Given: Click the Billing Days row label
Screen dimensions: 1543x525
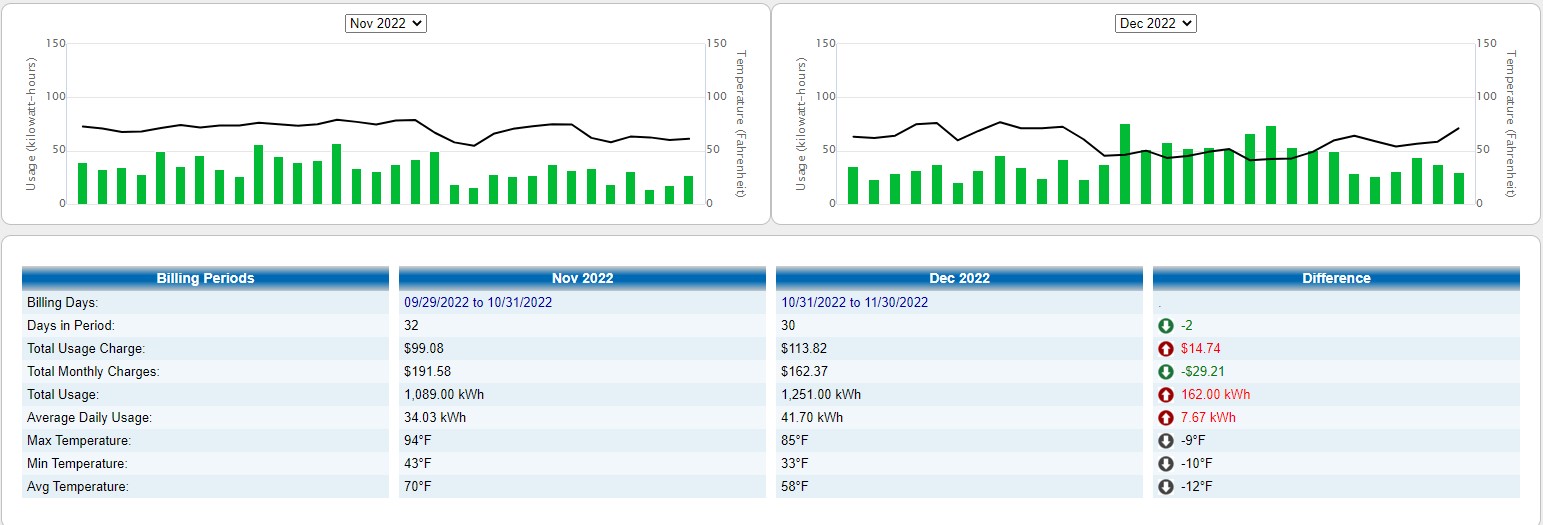Looking at the screenshot, I should (62, 302).
